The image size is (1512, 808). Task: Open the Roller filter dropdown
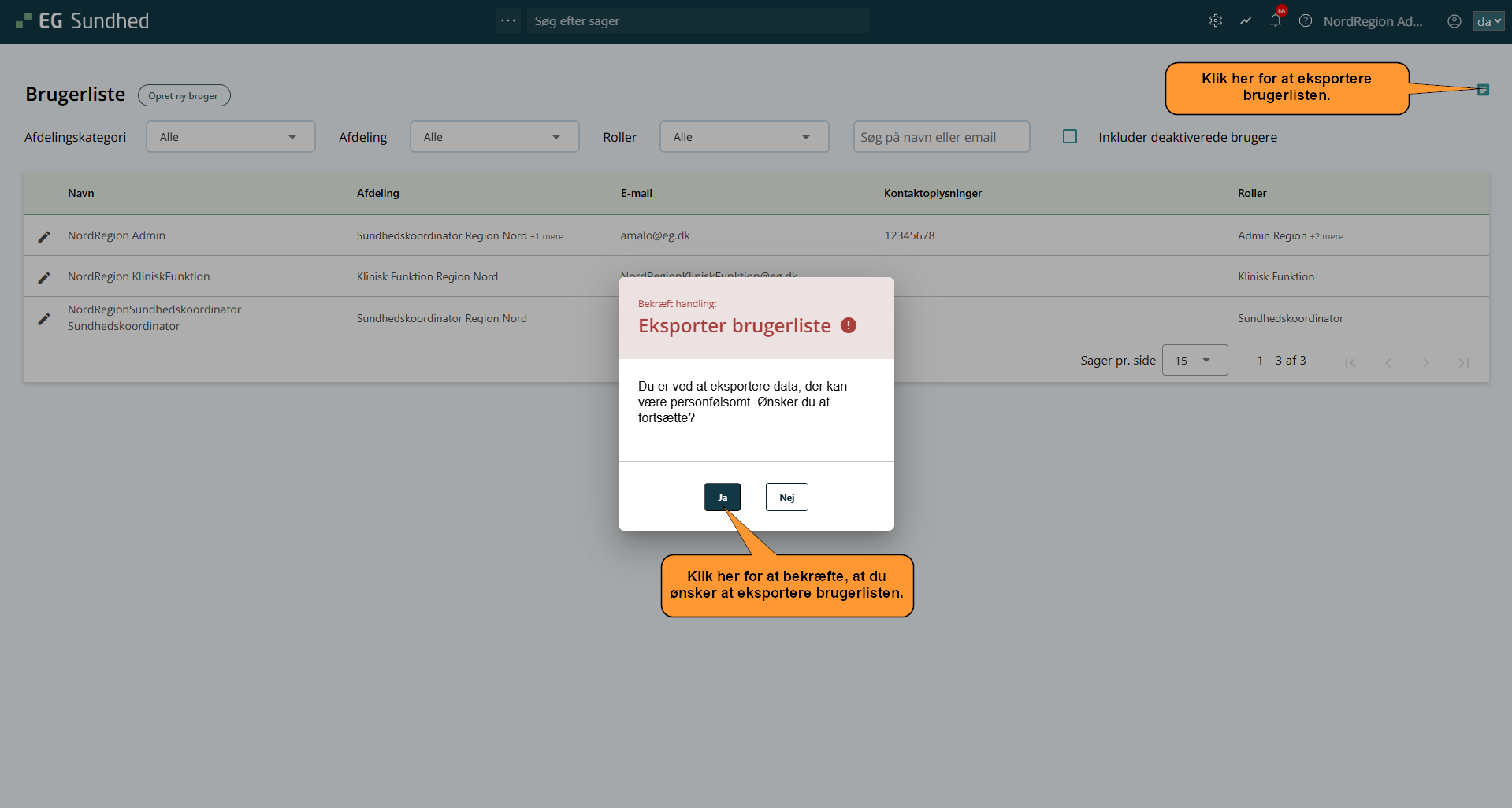click(x=745, y=136)
